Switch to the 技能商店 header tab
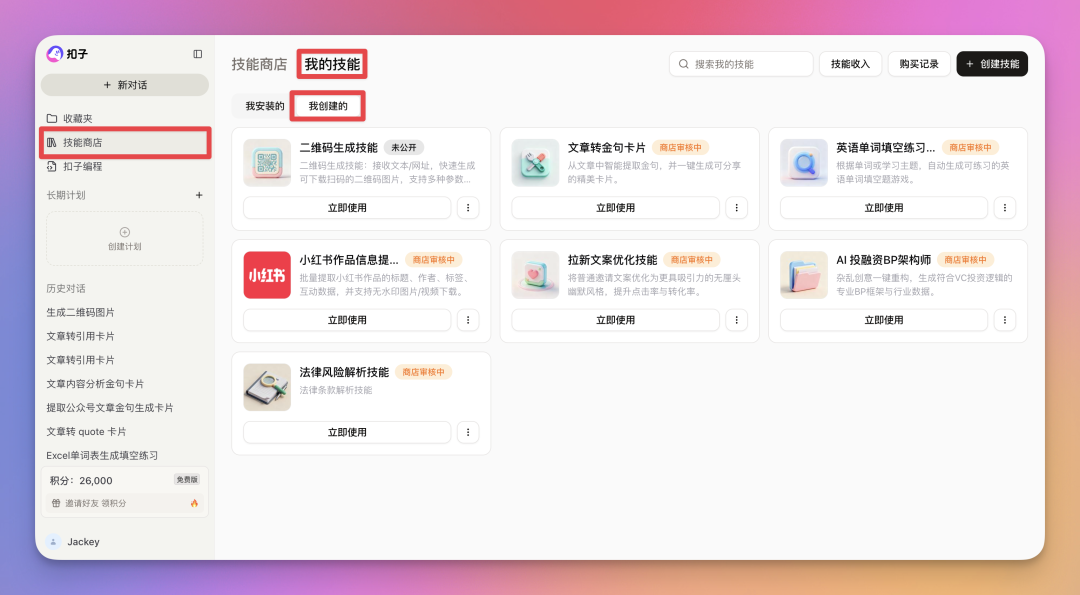Screen dimensions: 1080x595 click(x=259, y=64)
